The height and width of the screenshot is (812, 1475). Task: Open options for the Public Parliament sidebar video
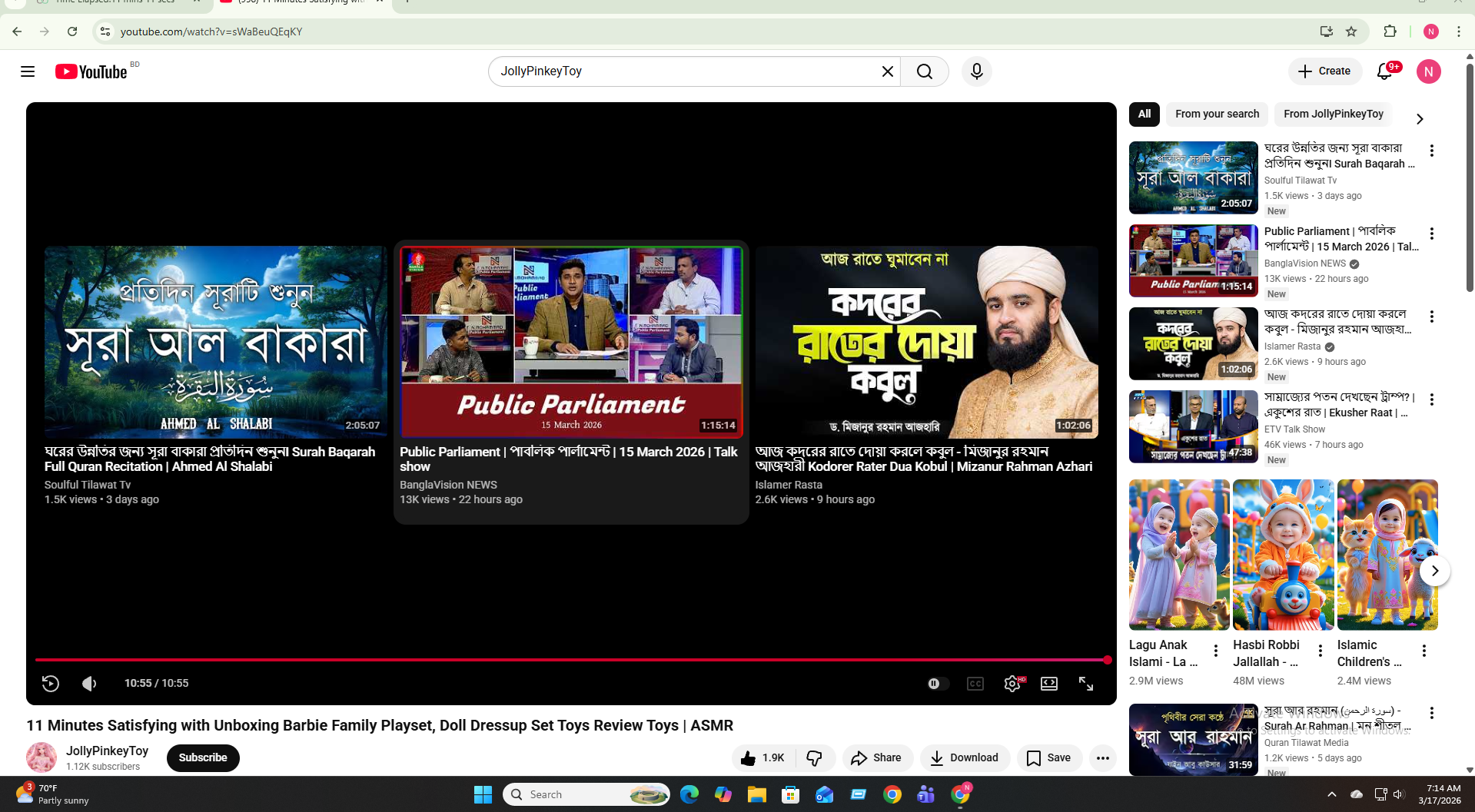pyautogui.click(x=1431, y=234)
